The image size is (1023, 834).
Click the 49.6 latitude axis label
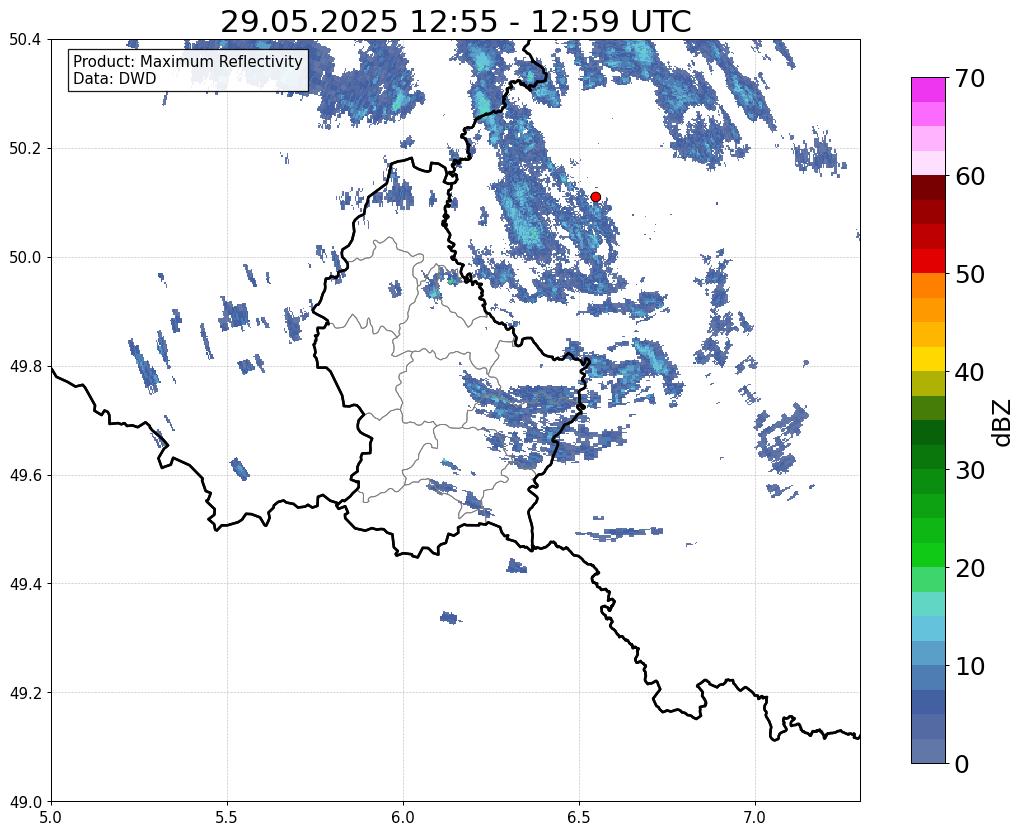click(x=25, y=476)
